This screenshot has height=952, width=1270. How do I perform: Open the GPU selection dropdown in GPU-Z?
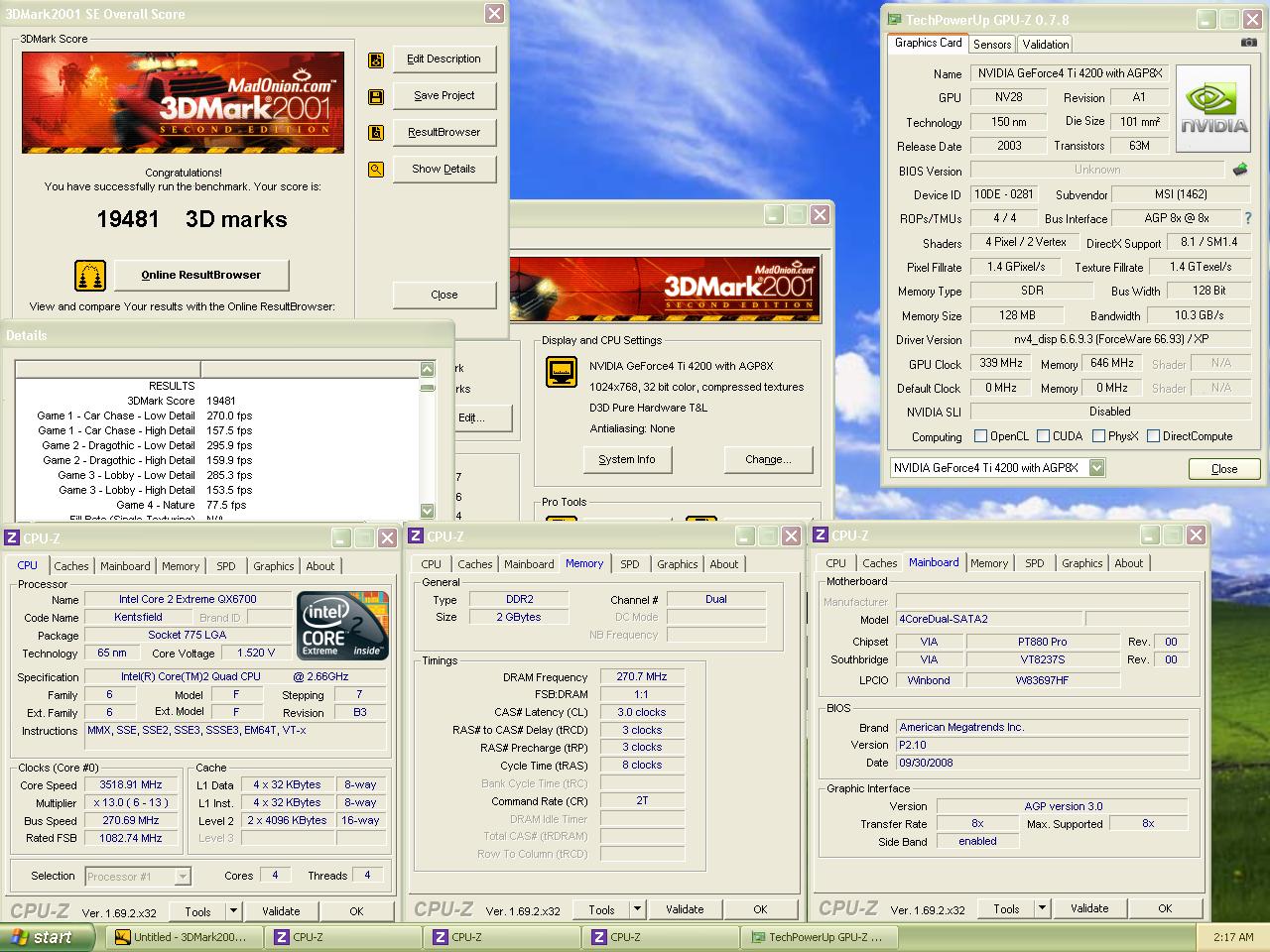tap(1096, 468)
